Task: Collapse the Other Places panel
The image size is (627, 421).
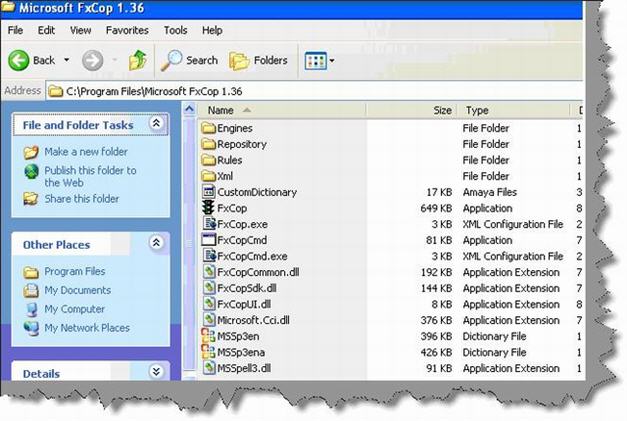Action: 156,242
